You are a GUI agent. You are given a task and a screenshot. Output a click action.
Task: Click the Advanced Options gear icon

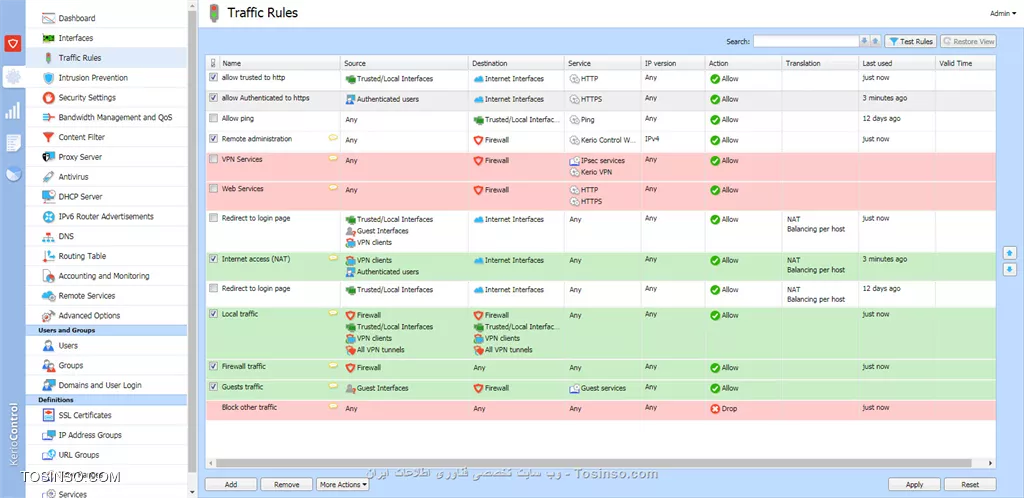click(48, 315)
